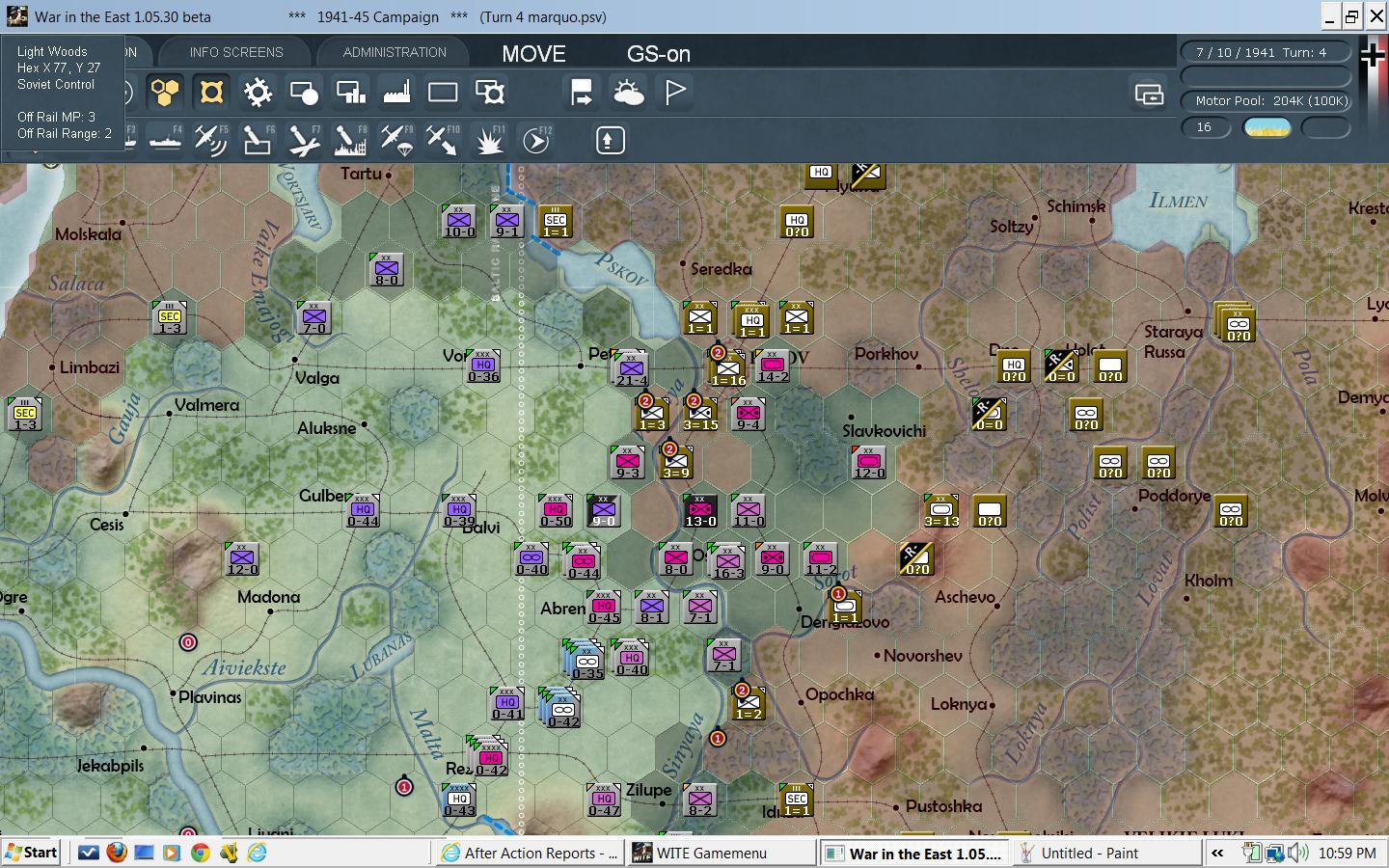Viewport: 1389px width, 868px height.
Task: Click the flag with arrow icon
Action: pos(582,93)
